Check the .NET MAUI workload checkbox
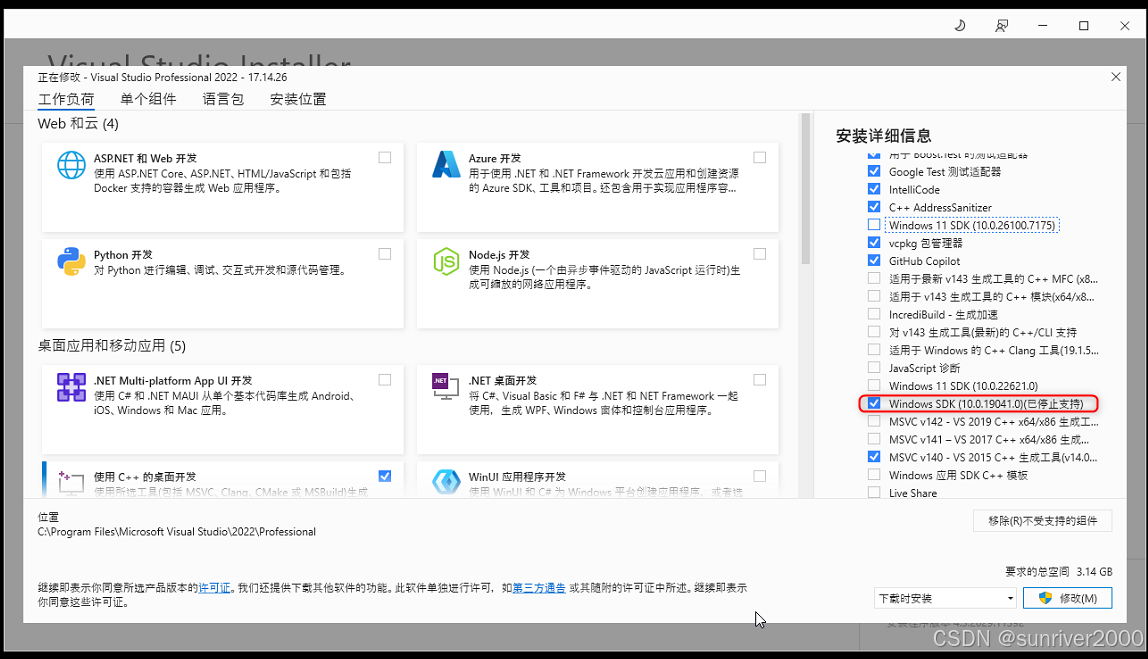Viewport: 1148px width, 659px height. (385, 380)
